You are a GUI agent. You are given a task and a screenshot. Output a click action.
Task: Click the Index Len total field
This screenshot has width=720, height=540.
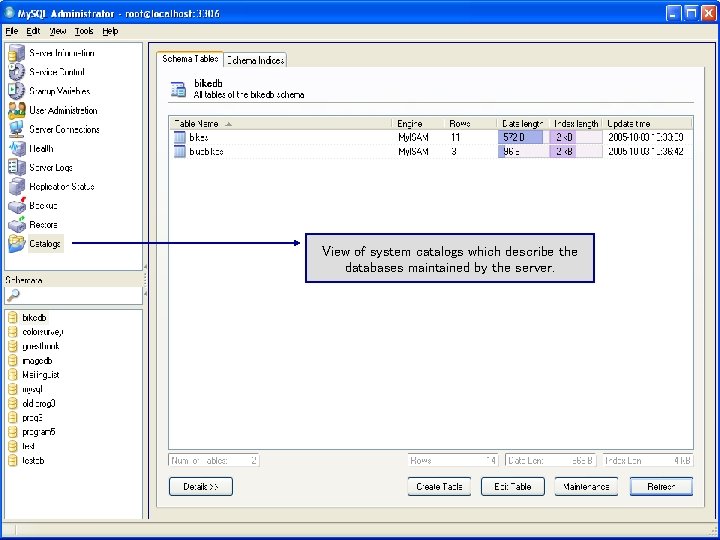tap(648, 461)
